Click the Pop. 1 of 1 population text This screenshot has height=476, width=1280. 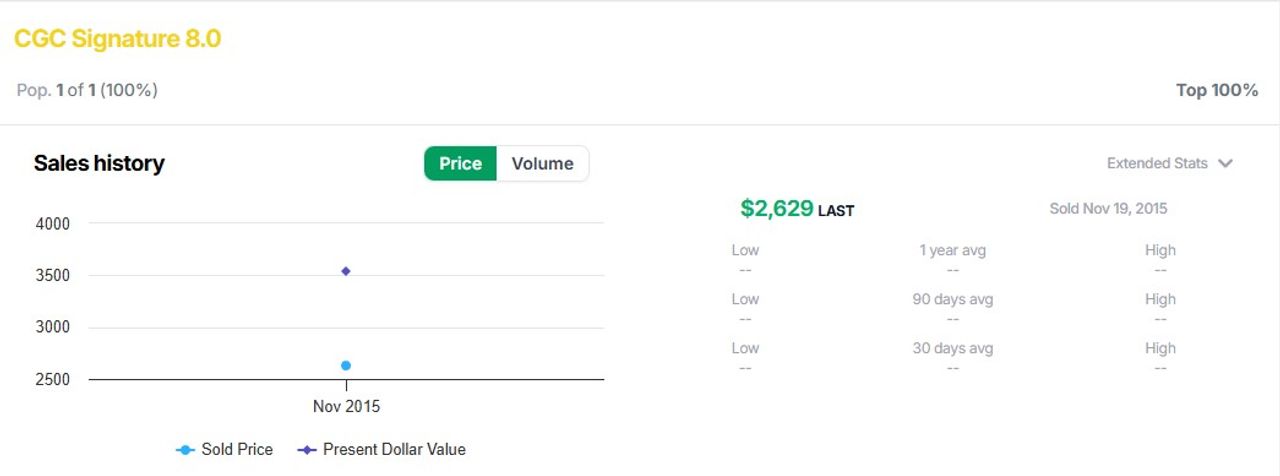[x=87, y=90]
